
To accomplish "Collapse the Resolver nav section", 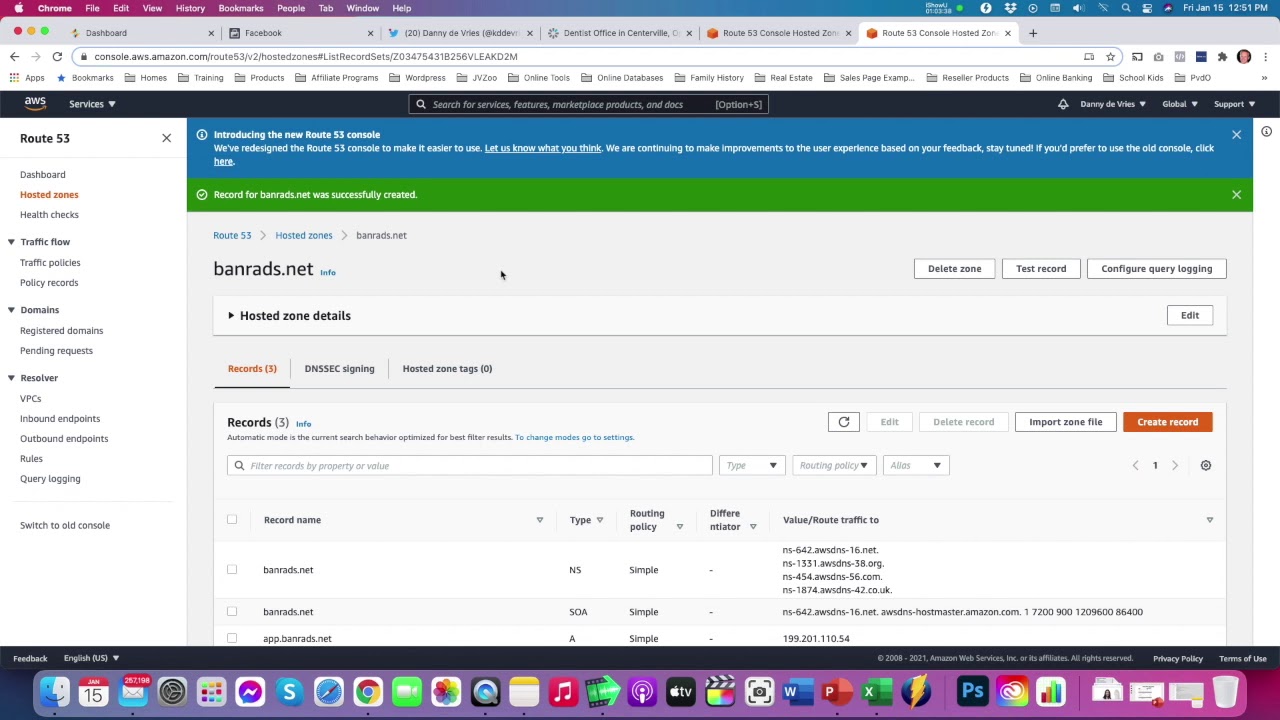I will (x=11, y=378).
